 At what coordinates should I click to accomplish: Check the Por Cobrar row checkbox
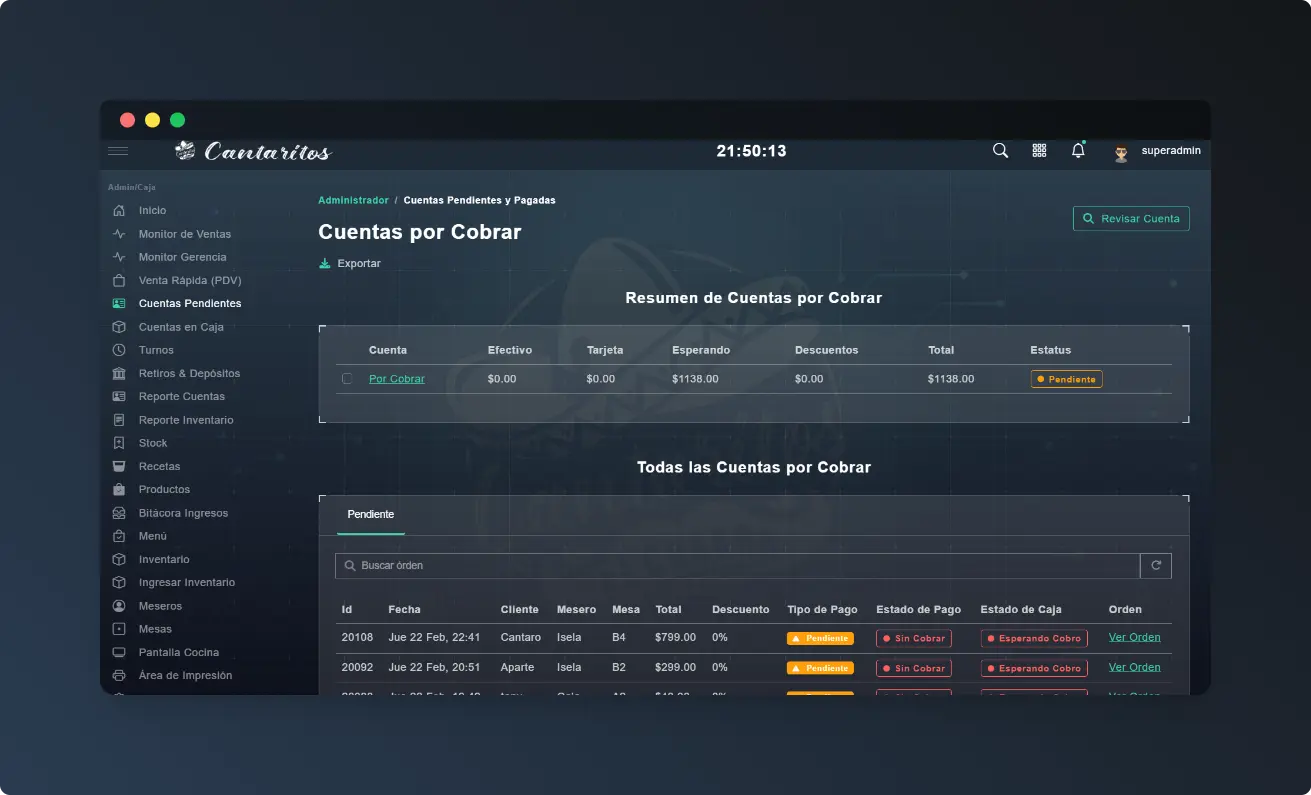click(347, 379)
